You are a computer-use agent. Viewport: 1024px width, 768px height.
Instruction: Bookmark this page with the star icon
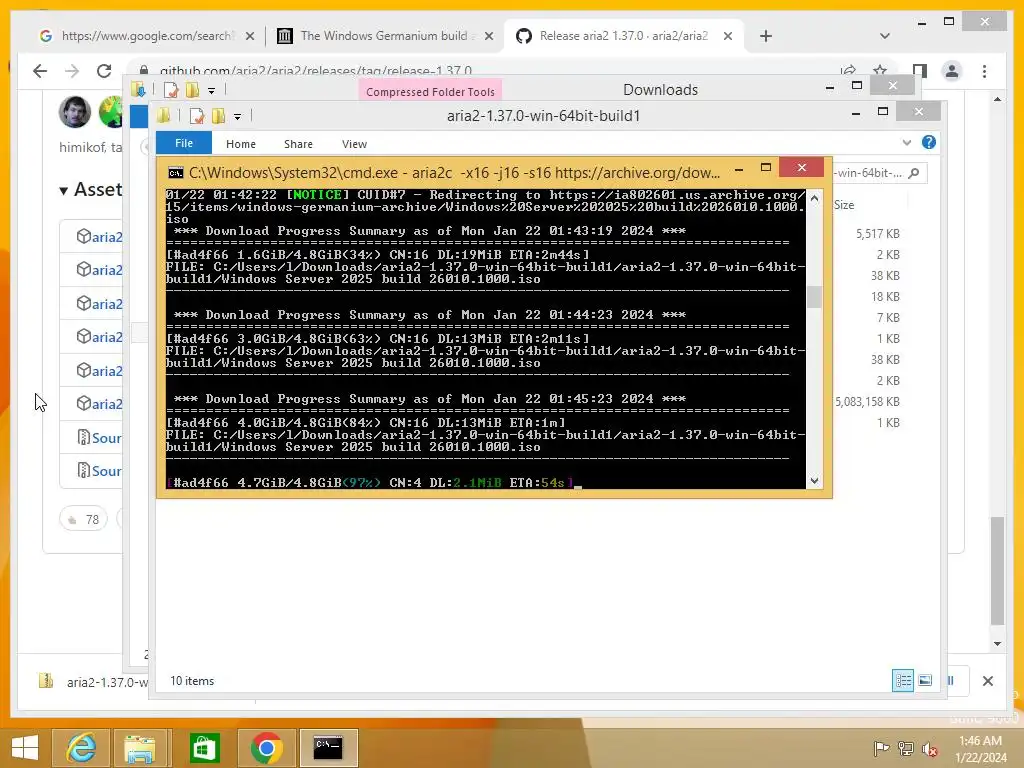point(880,71)
